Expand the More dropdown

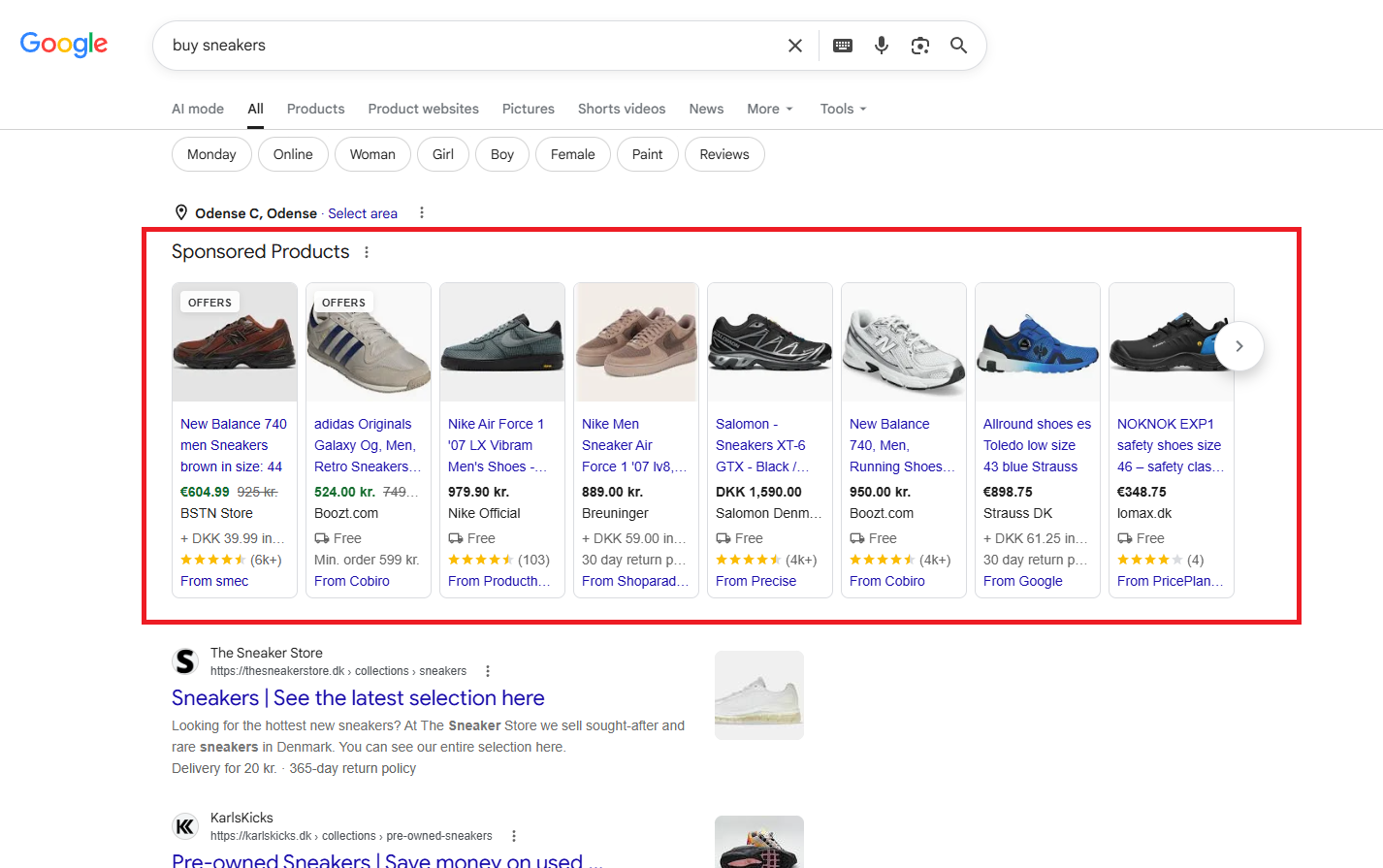click(x=770, y=109)
